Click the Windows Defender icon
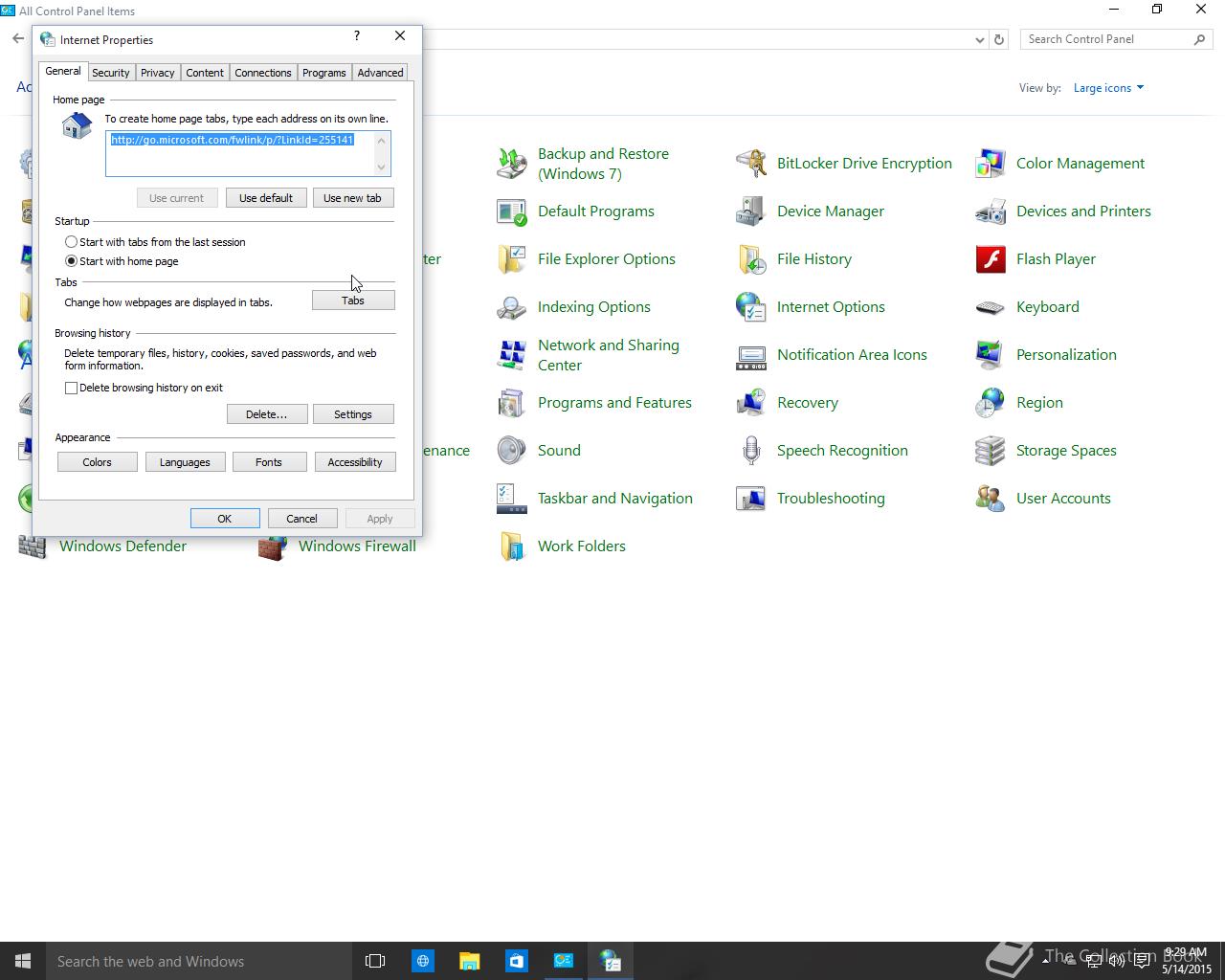The width and height of the screenshot is (1225, 980). coord(33,547)
